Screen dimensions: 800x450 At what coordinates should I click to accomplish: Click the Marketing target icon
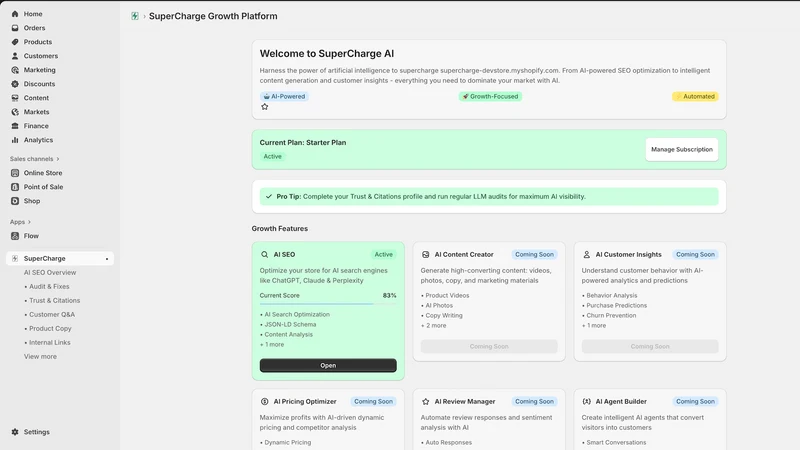pyautogui.click(x=15, y=70)
